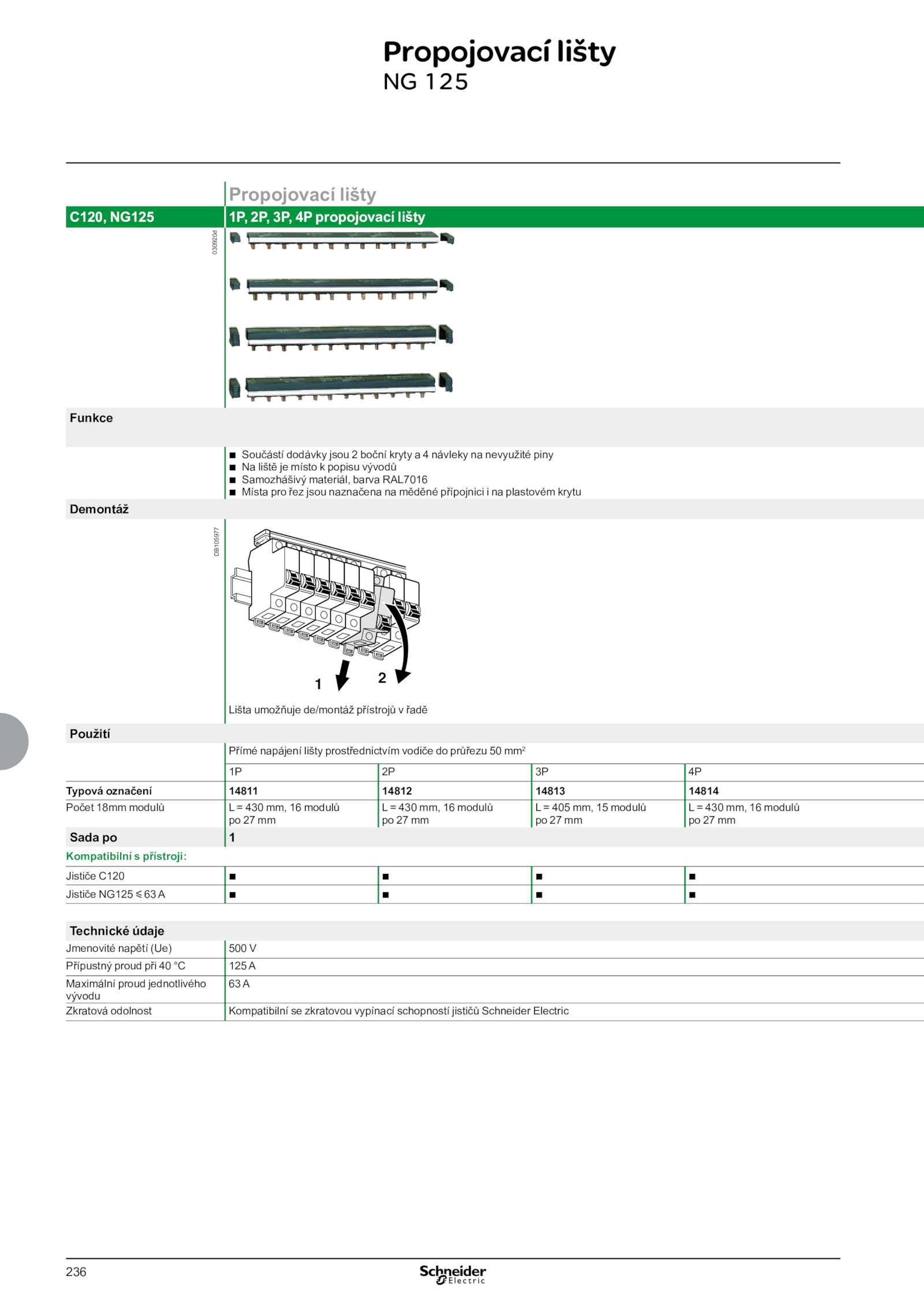Click the 'Lišta umožňuje de/montáž přístrojů v řadě' caption
This screenshot has height=1307, width=924.
tap(328, 710)
